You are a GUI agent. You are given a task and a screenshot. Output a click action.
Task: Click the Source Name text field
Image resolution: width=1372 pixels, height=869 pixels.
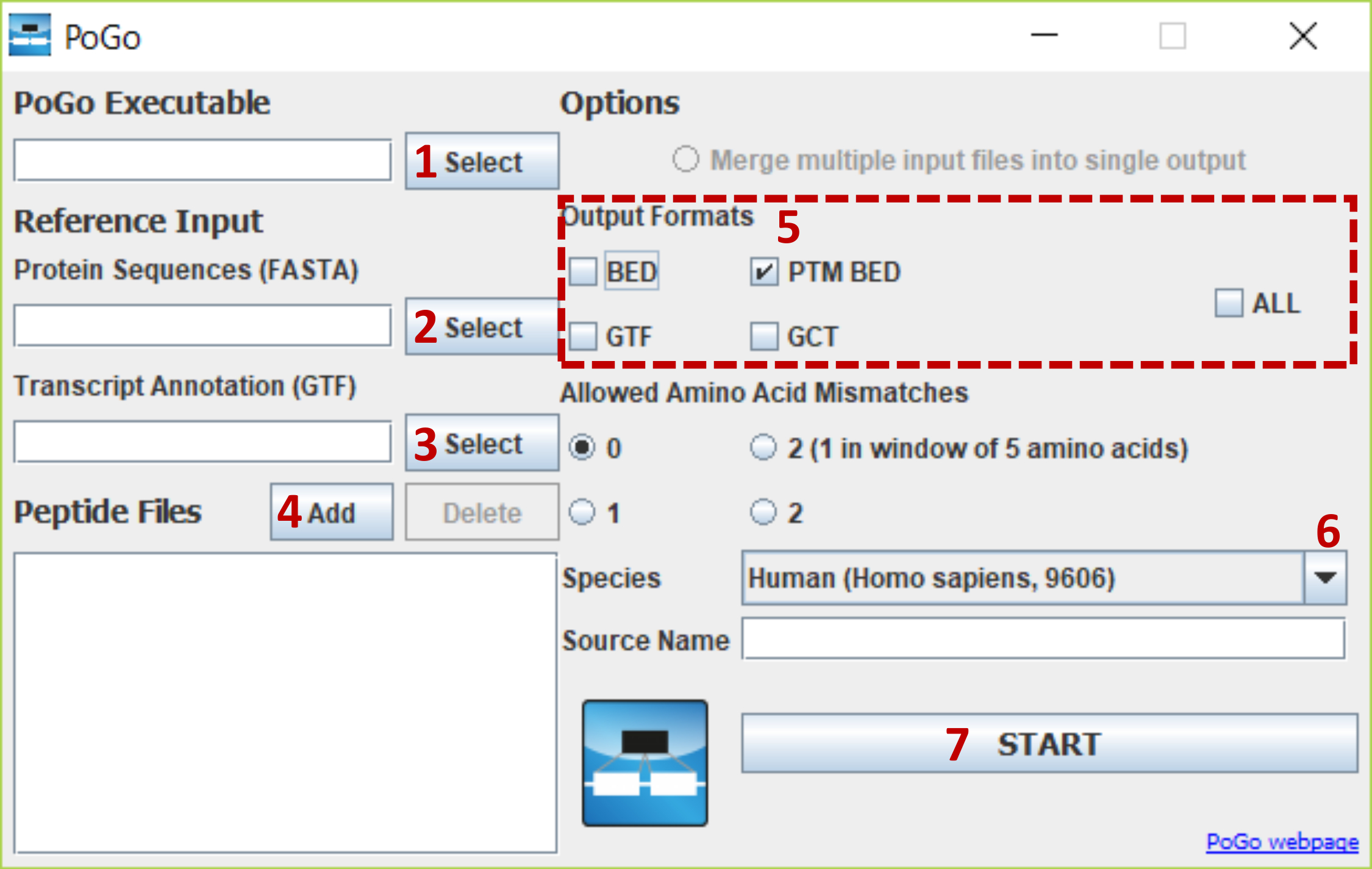pos(1043,639)
